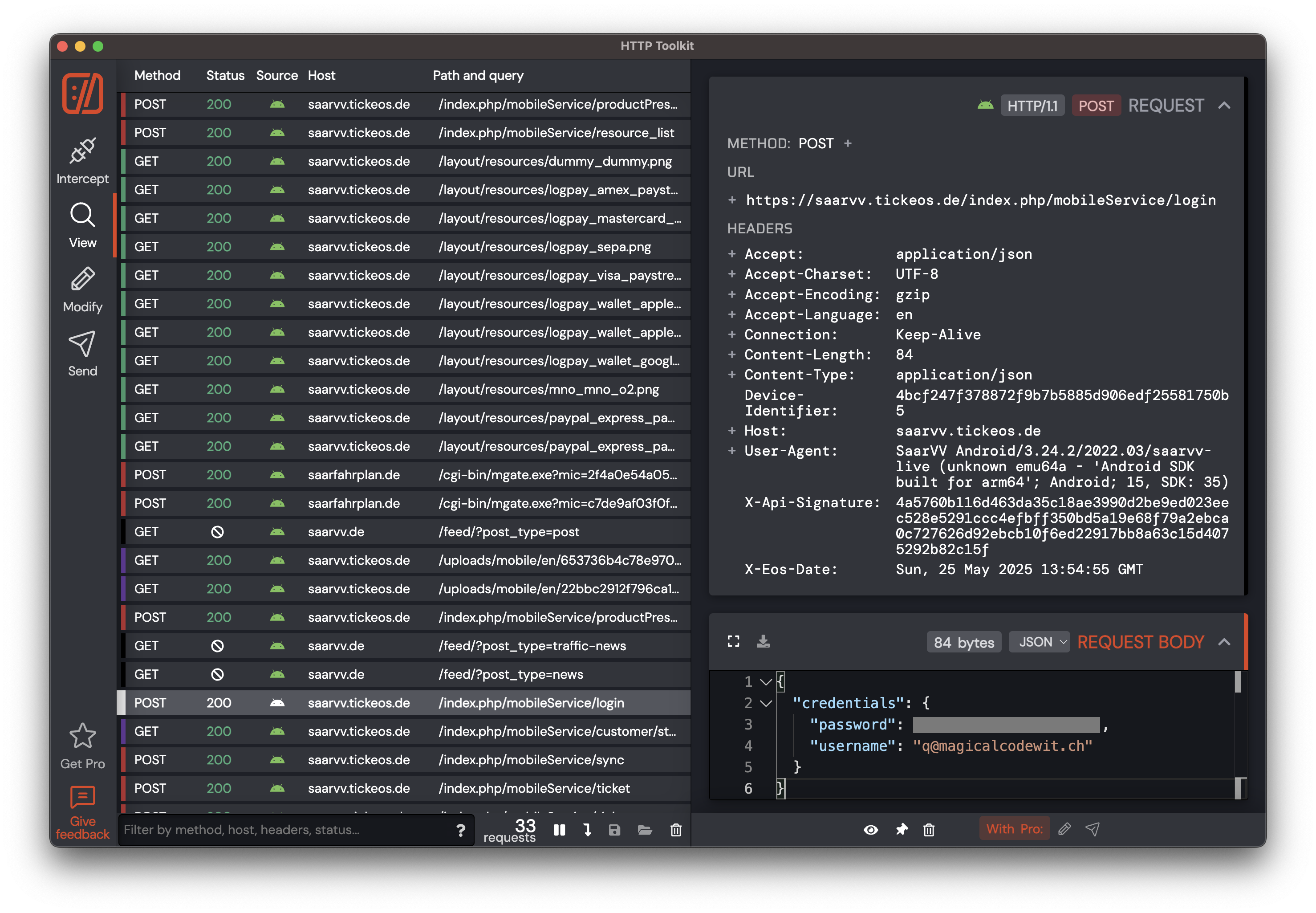Click the 84 bytes size badge
Viewport: 1316px width, 913px height.
[x=963, y=642]
